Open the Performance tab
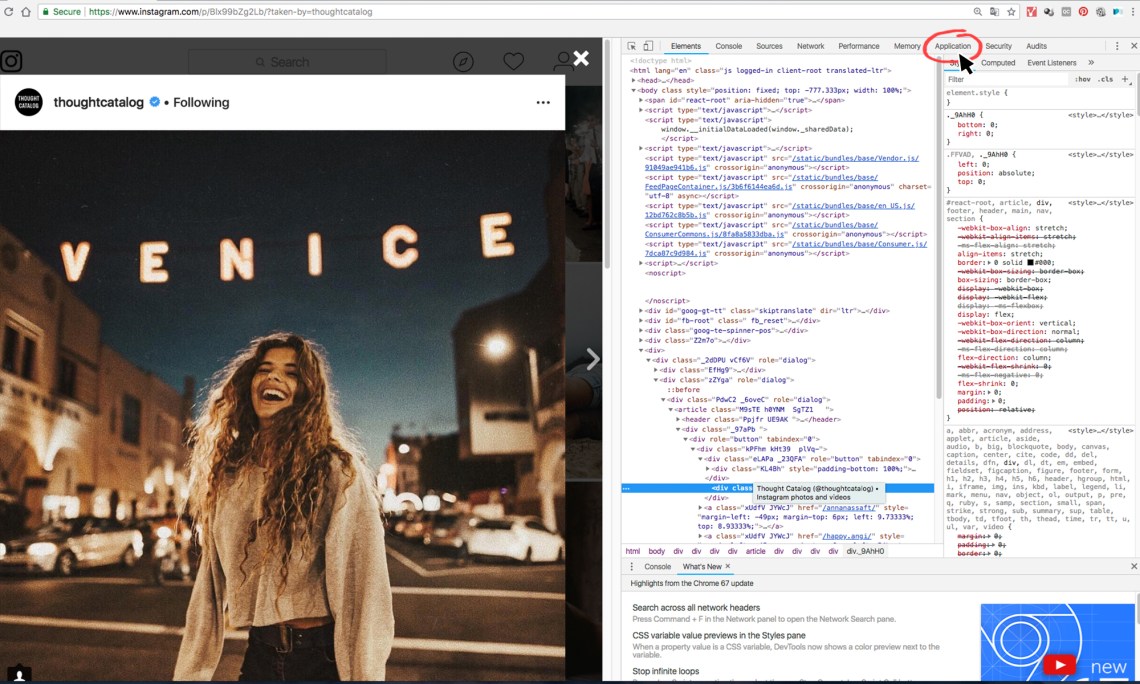The image size is (1140, 684). pyautogui.click(x=859, y=46)
